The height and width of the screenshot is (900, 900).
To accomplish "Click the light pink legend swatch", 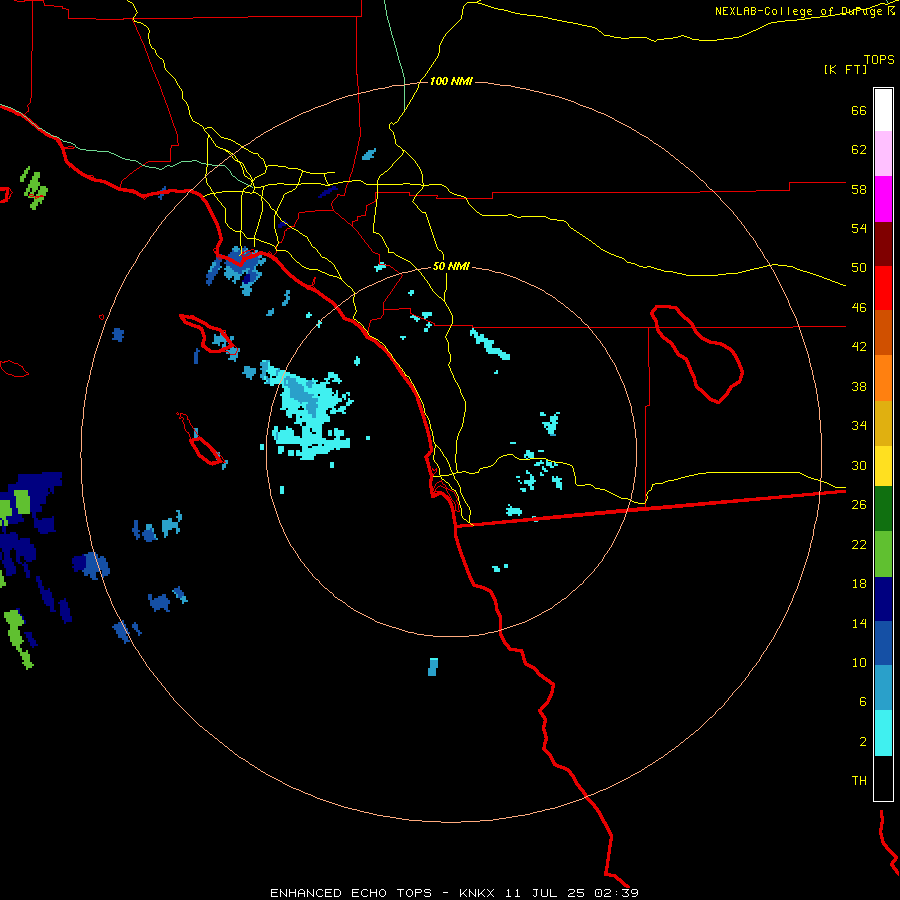I will tap(883, 153).
